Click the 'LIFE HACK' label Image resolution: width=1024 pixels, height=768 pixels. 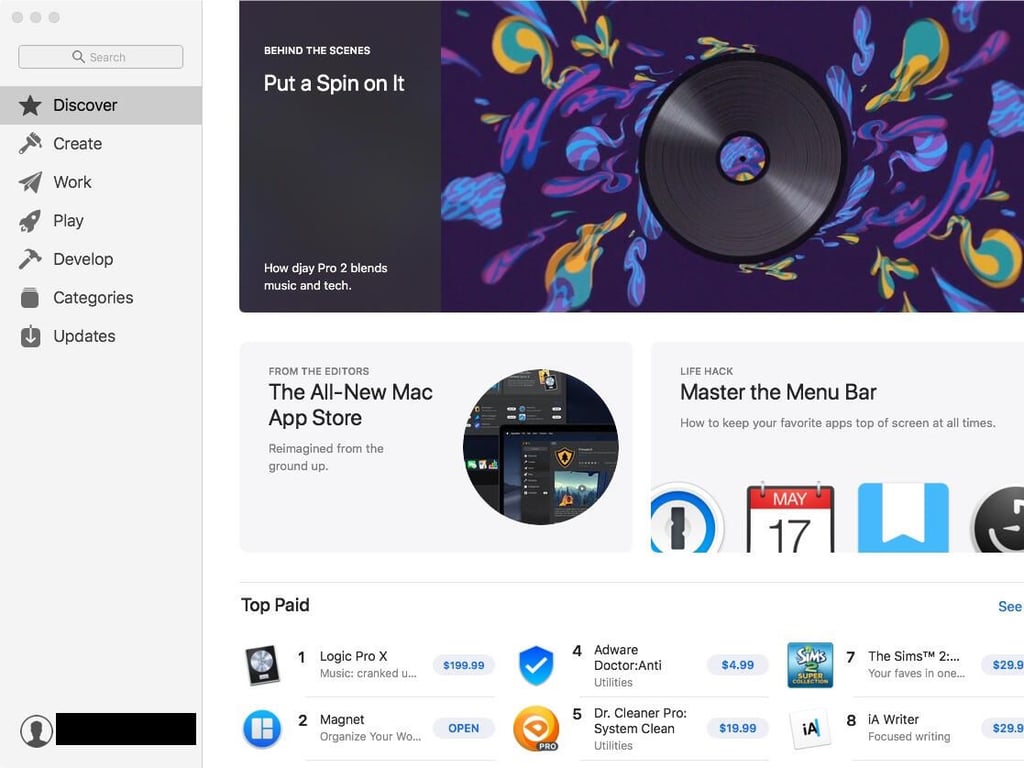707,372
